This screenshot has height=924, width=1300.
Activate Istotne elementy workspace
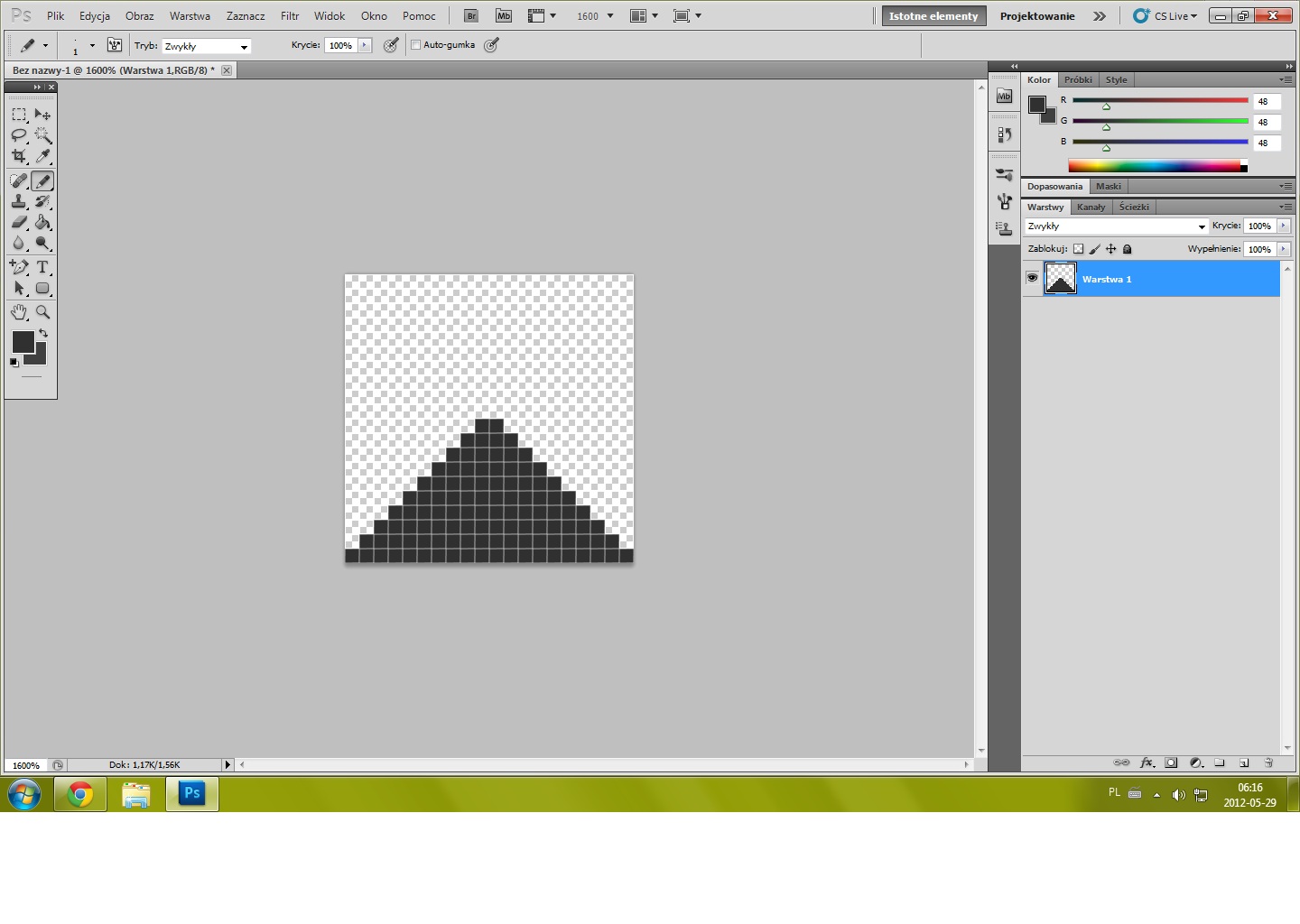933,15
